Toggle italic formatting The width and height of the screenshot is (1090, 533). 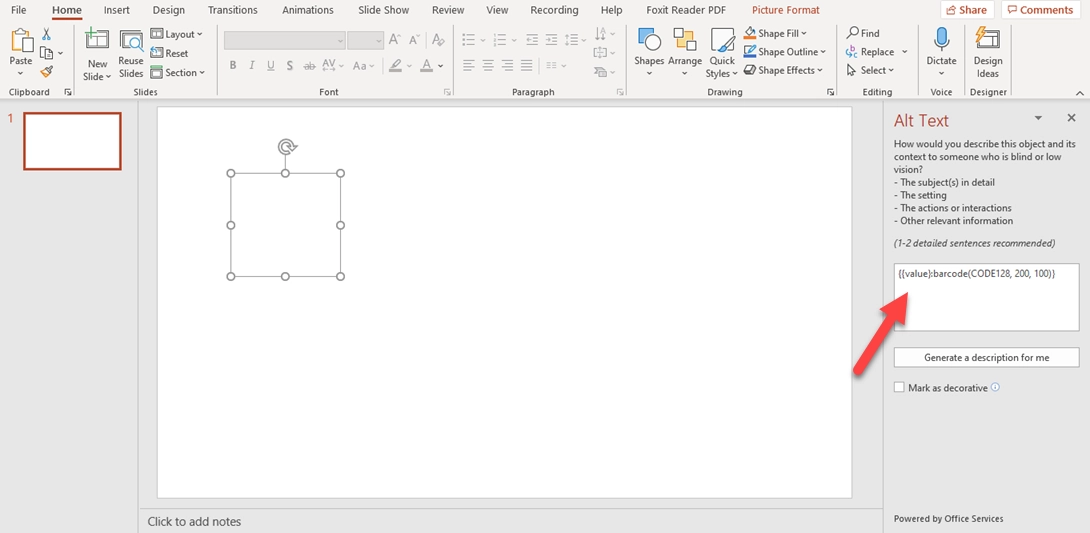(x=252, y=65)
